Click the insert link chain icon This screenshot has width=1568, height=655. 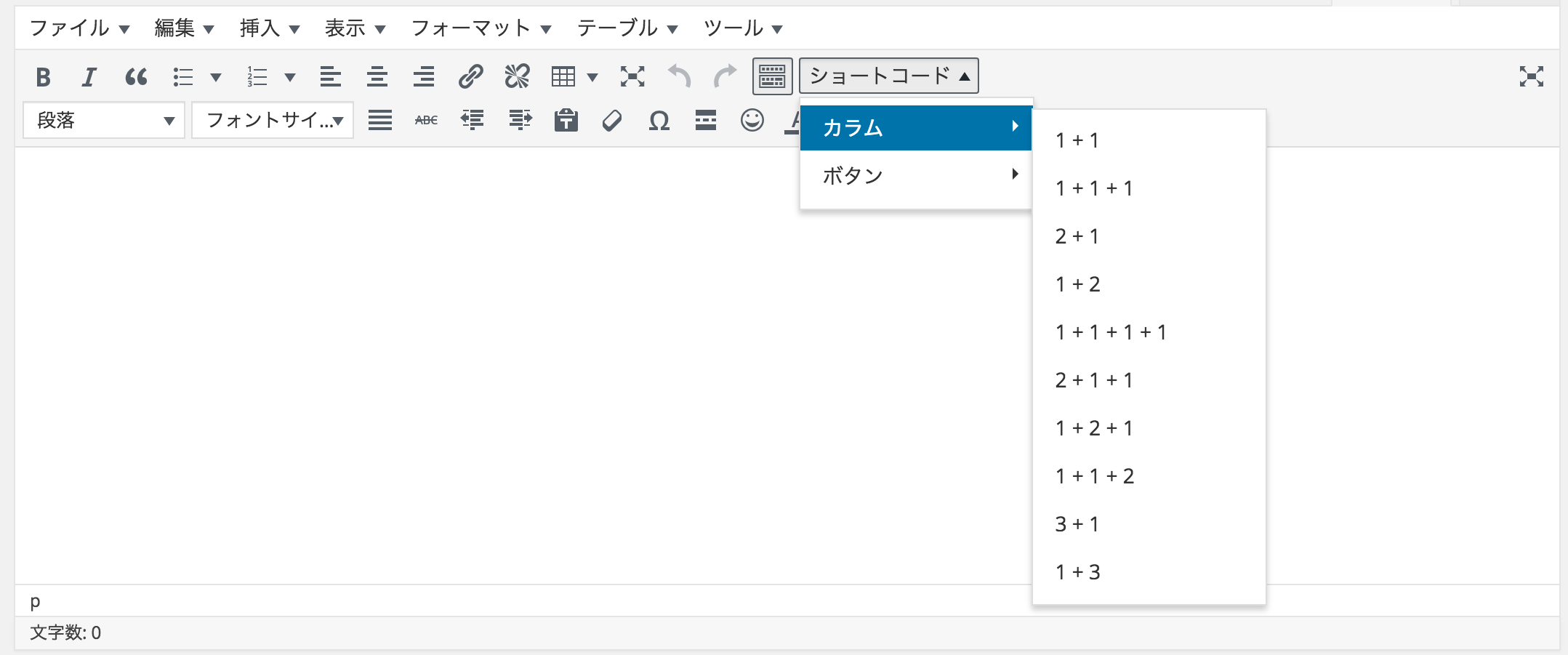[470, 76]
